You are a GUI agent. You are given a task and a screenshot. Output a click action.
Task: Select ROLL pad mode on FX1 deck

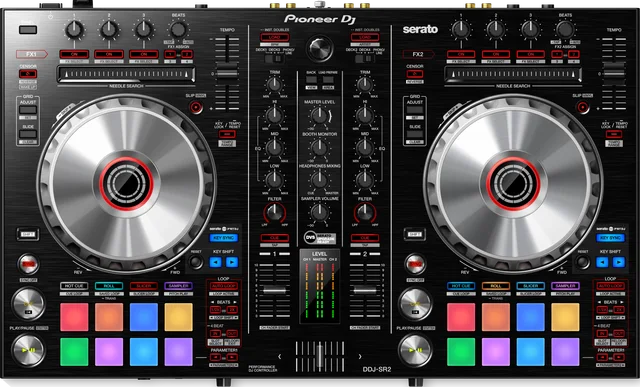tap(109, 286)
